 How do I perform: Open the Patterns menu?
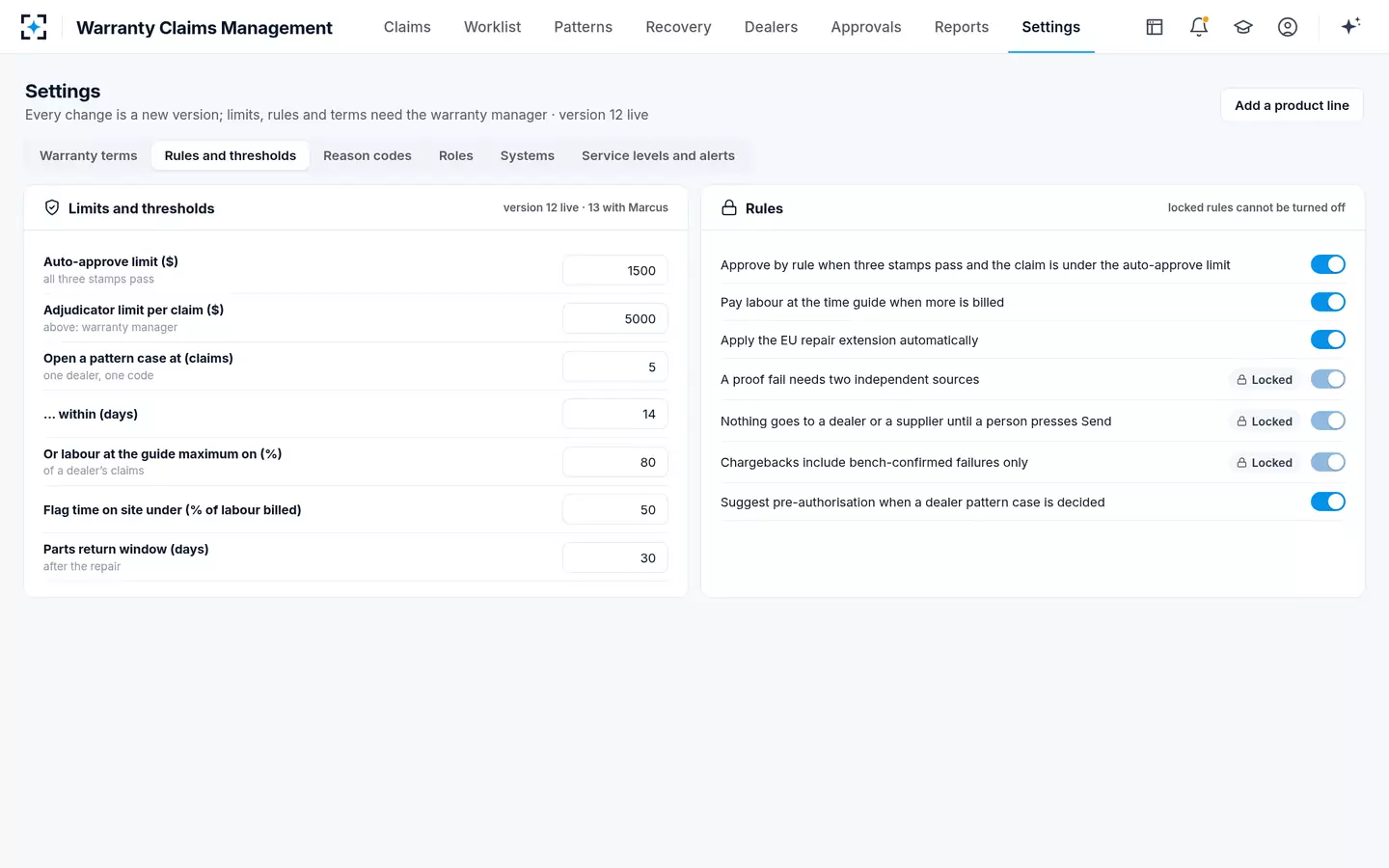coord(583,27)
